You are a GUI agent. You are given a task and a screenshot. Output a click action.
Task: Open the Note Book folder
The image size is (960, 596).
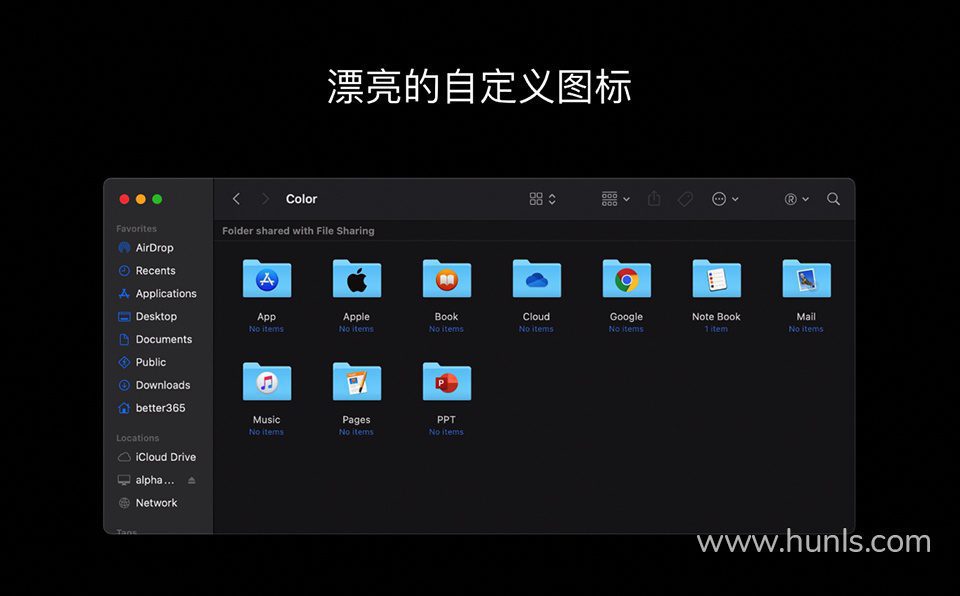click(717, 279)
